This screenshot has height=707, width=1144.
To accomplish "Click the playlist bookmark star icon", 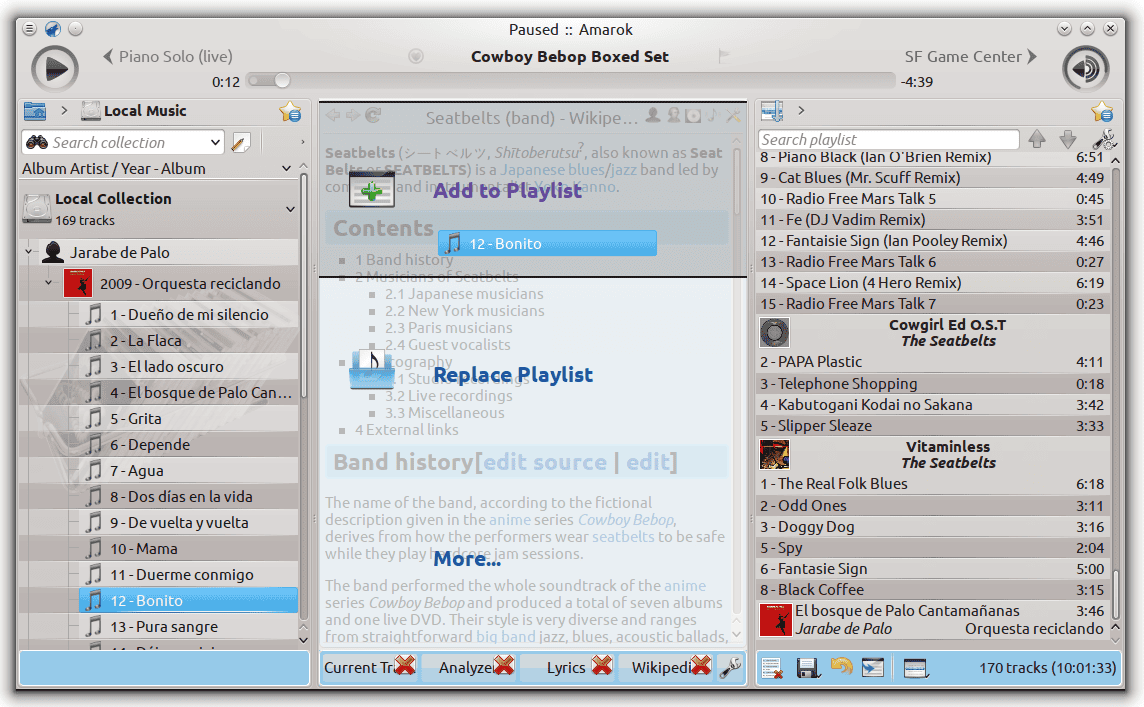I will 1102,112.
